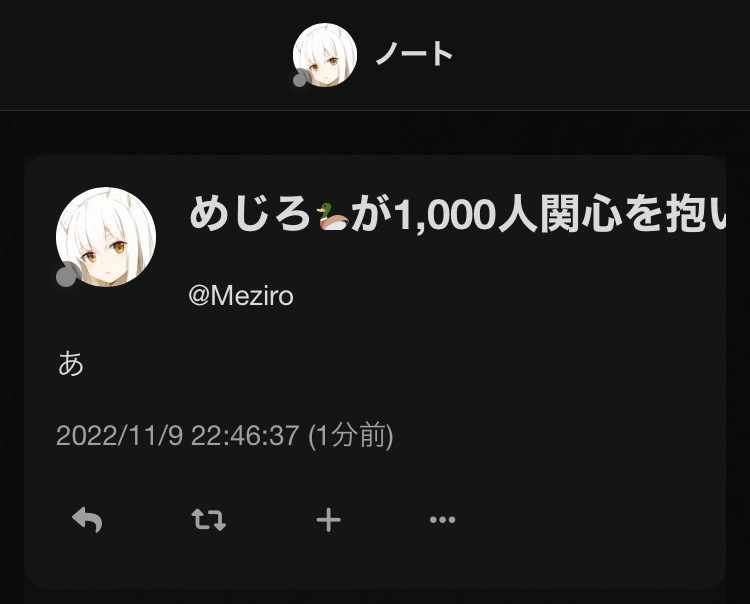Click the small avatar in the header
750x604 pixels.
325,55
